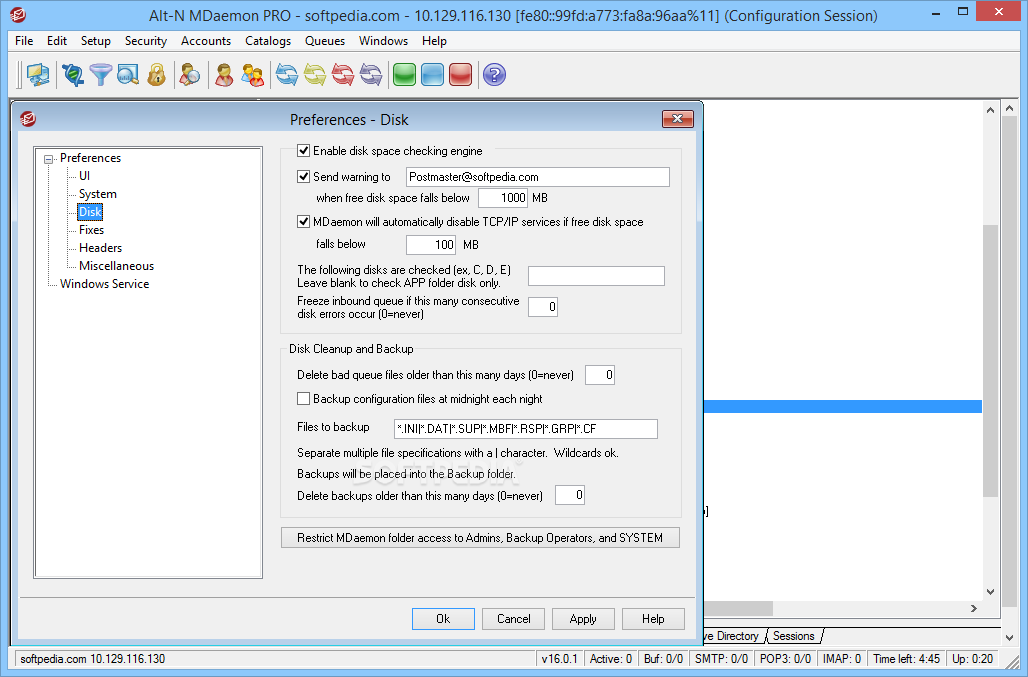Click the 1000 MB free disk space field

504,198
